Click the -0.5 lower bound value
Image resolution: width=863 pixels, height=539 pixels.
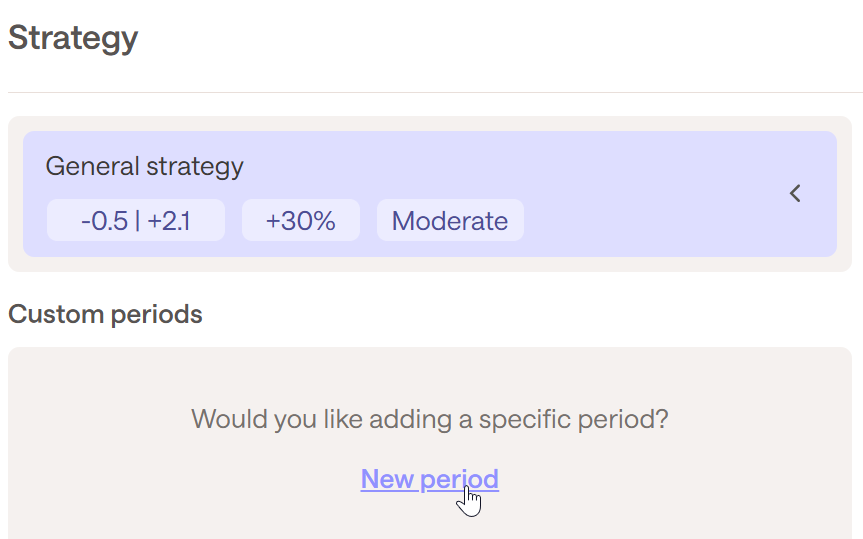coord(103,221)
